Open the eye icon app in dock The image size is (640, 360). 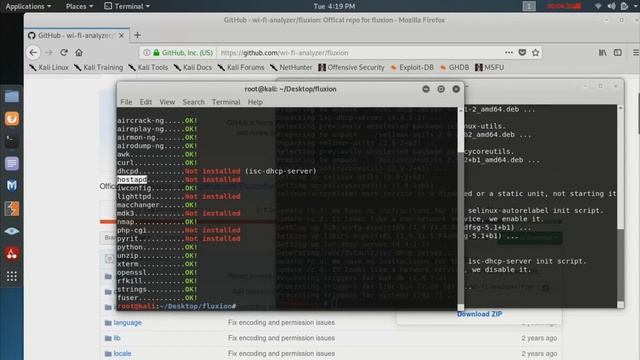11,231
